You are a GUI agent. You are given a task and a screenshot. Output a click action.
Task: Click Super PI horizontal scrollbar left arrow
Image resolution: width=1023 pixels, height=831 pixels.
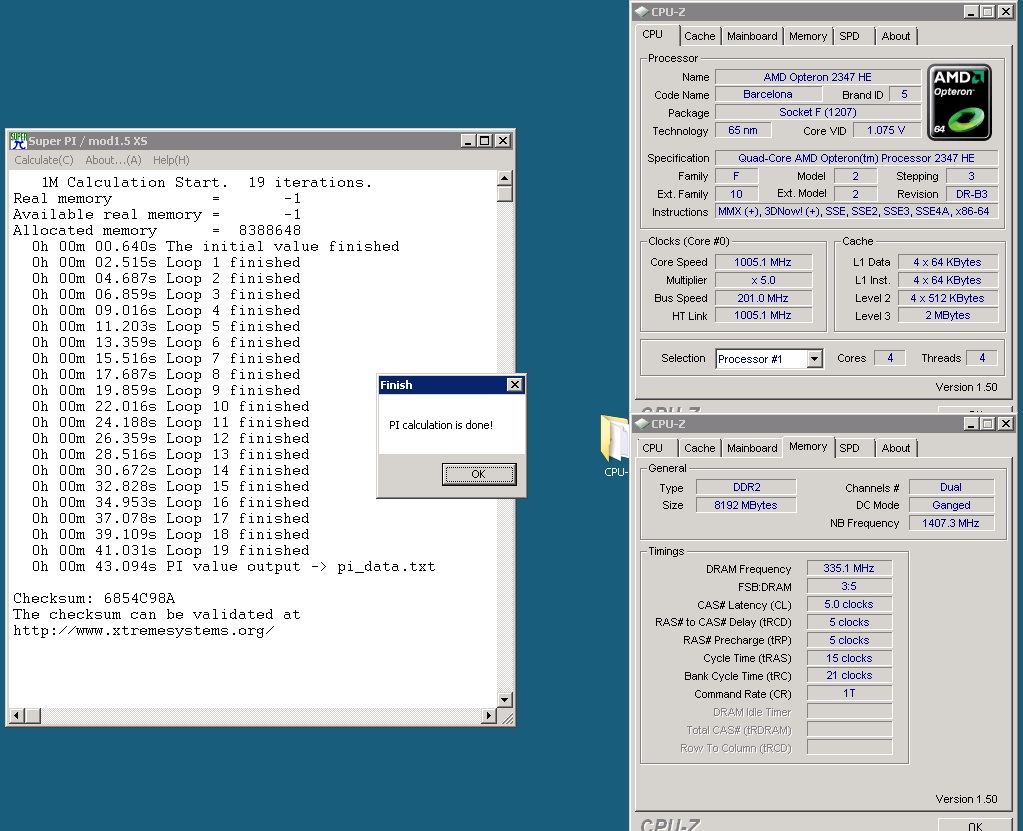(x=16, y=716)
